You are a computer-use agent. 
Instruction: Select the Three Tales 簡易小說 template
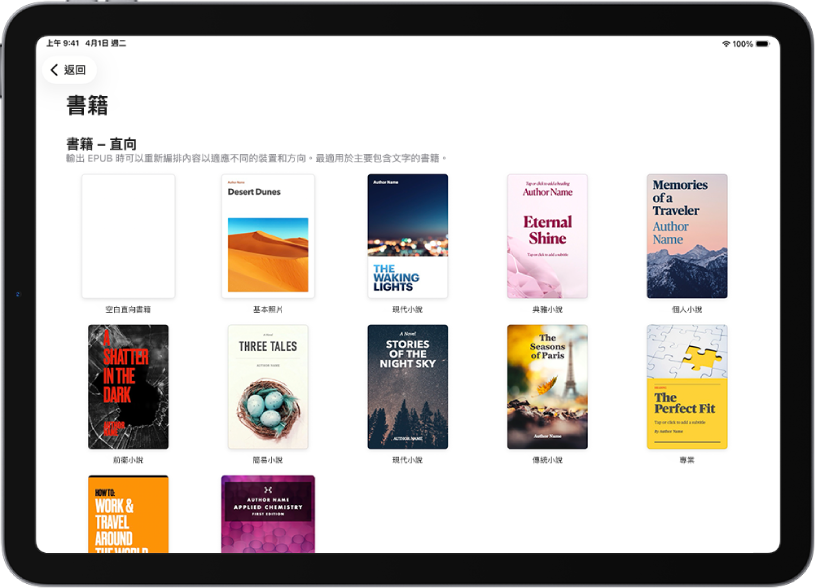(x=268, y=387)
